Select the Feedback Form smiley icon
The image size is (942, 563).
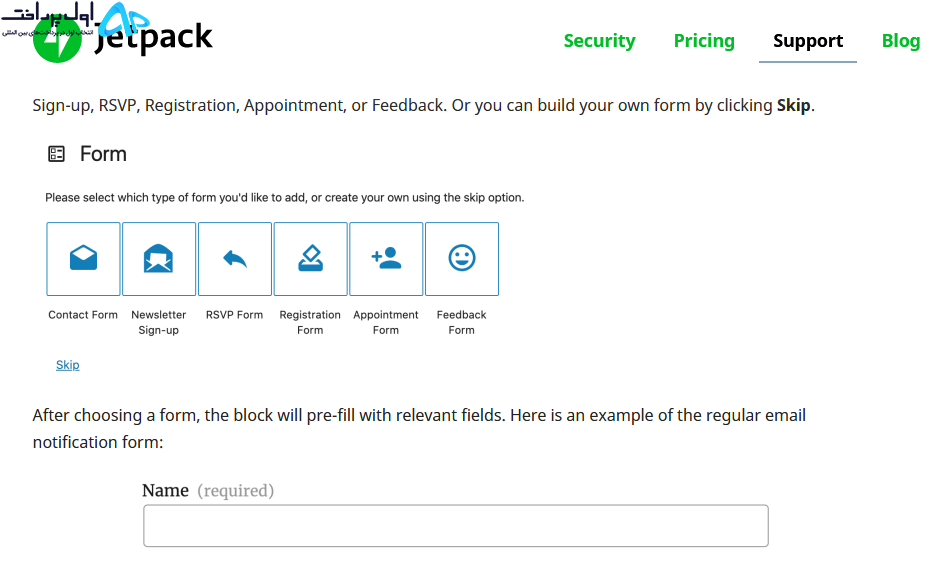(x=462, y=258)
